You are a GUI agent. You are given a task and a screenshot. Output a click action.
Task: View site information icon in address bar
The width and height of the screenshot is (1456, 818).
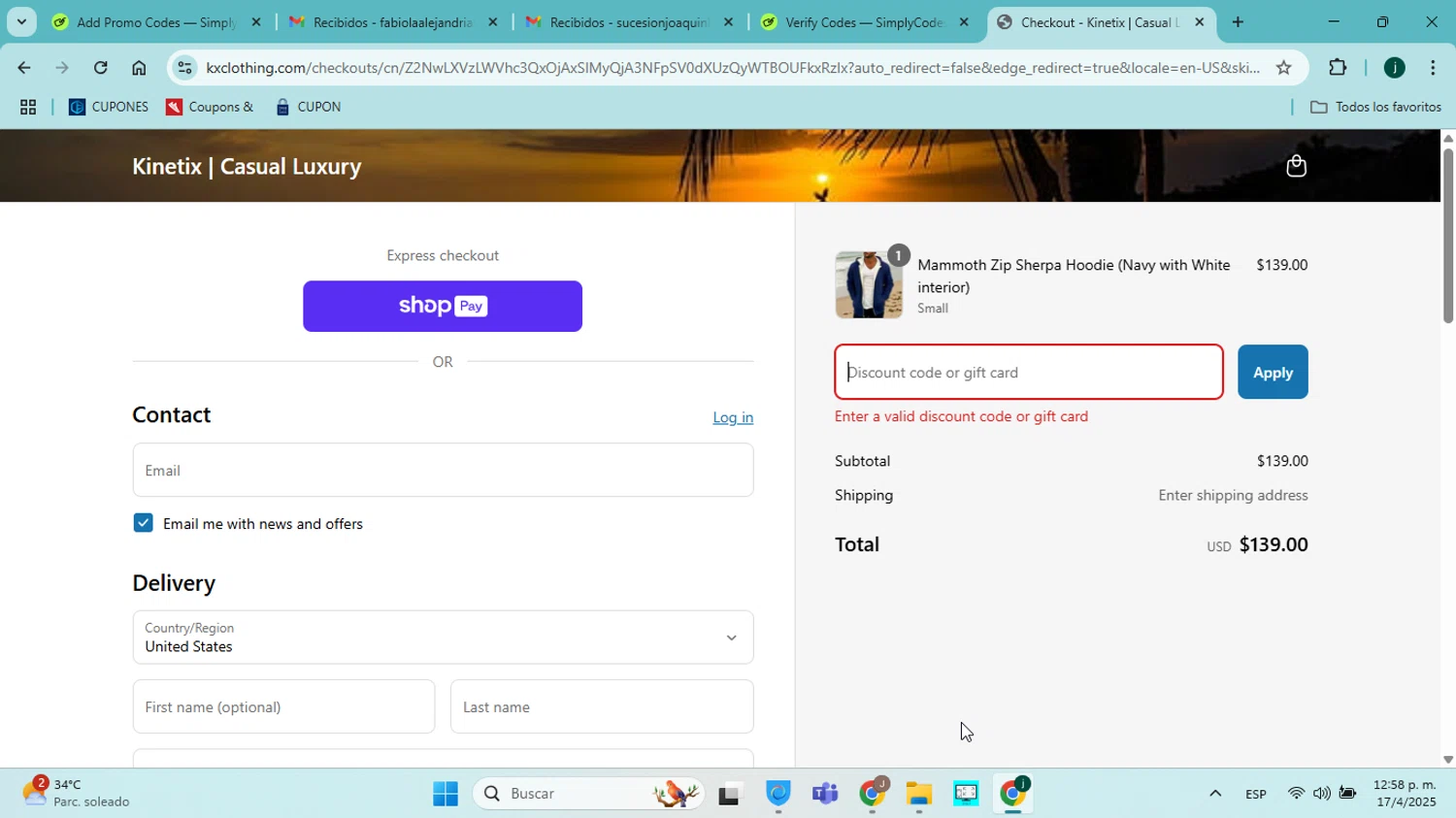184,68
